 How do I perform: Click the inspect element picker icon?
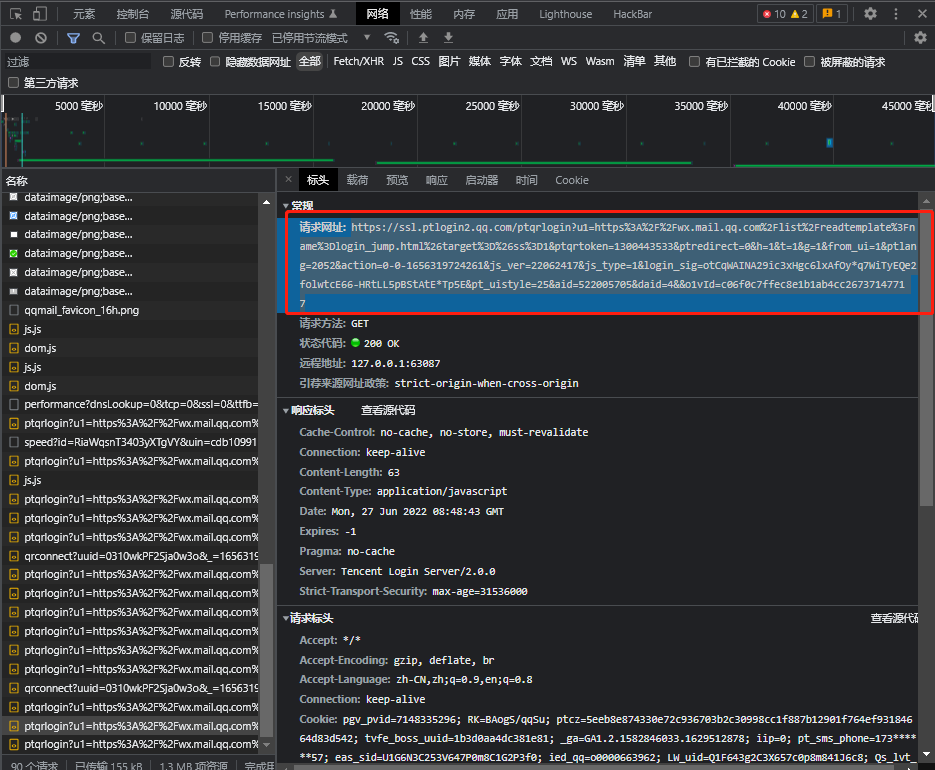pyautogui.click(x=15, y=14)
